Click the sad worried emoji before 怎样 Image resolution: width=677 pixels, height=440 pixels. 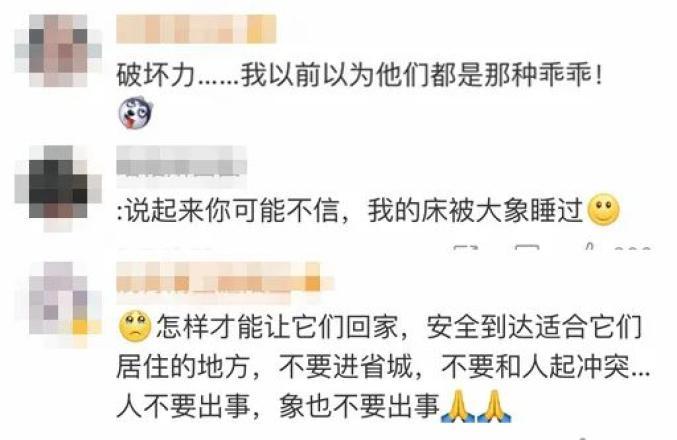click(x=135, y=326)
